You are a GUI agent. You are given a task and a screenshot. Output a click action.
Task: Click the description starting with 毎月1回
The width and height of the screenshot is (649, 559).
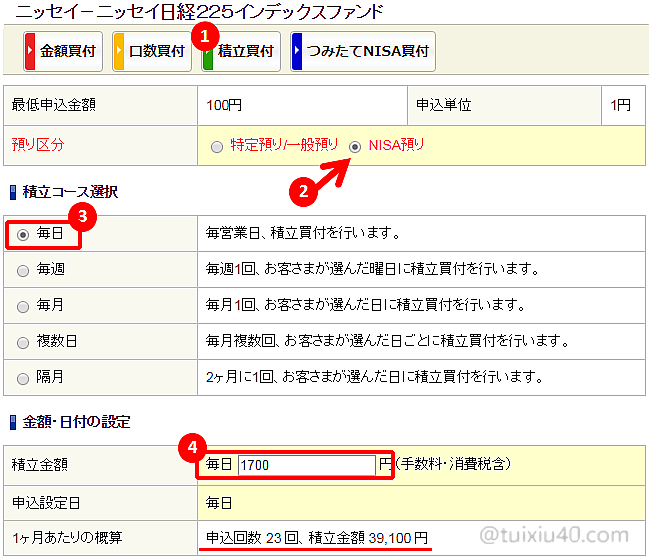(366, 305)
